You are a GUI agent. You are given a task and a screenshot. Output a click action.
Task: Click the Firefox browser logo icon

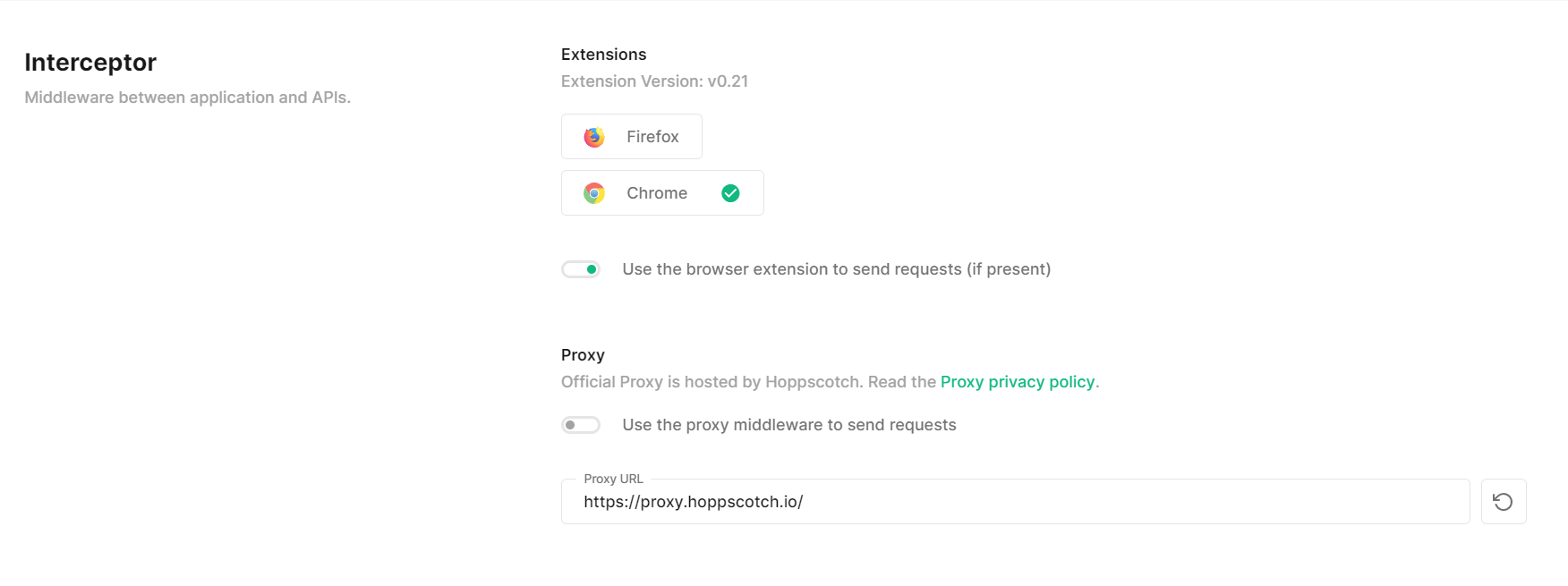(x=592, y=137)
